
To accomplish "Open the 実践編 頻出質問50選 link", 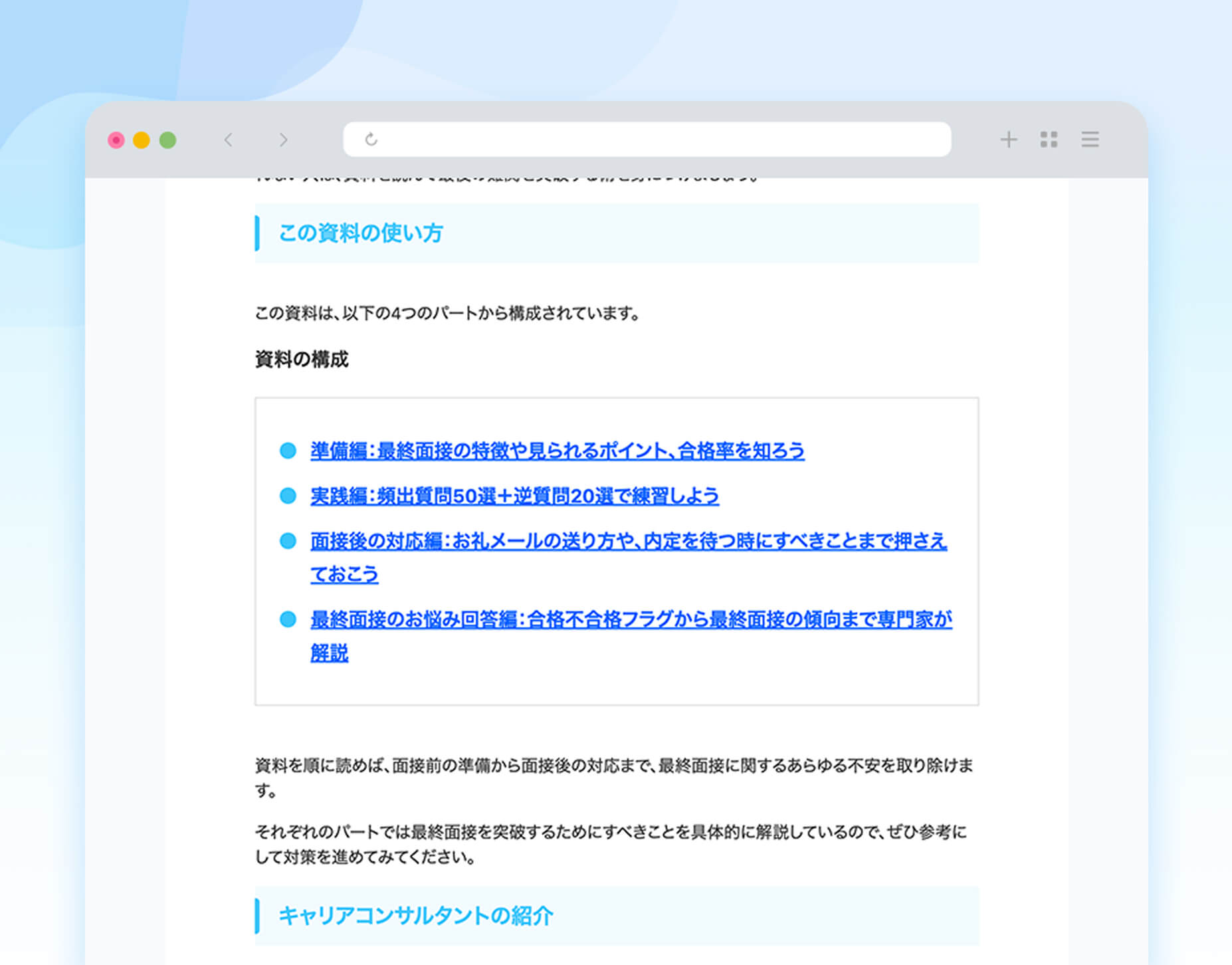I will pyautogui.click(x=514, y=496).
